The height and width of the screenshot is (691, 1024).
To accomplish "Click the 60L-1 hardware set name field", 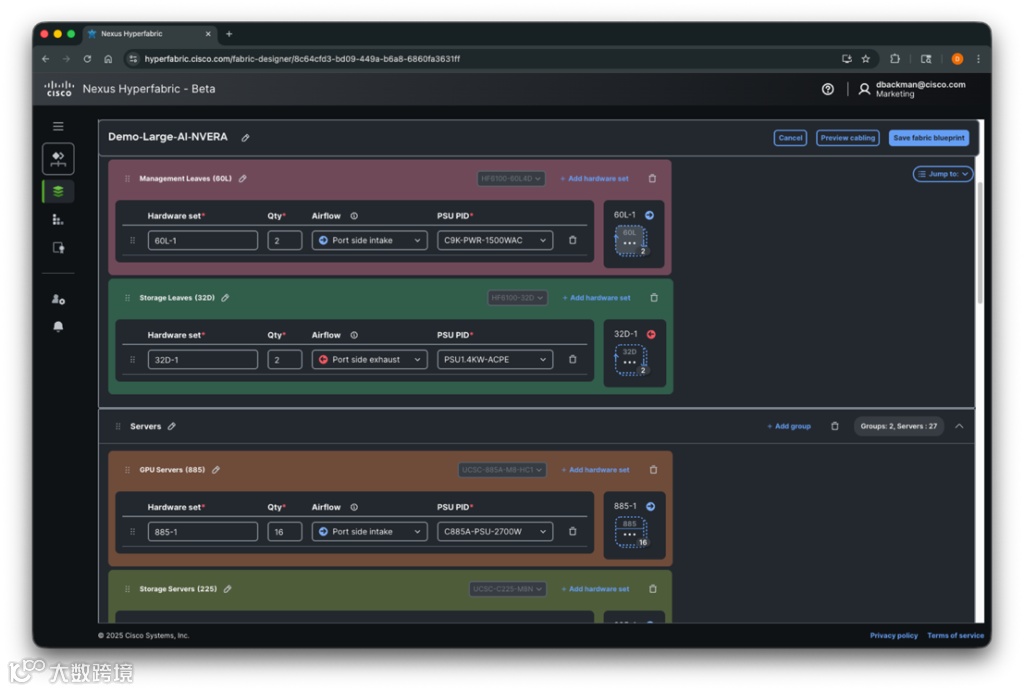I will click(x=202, y=240).
